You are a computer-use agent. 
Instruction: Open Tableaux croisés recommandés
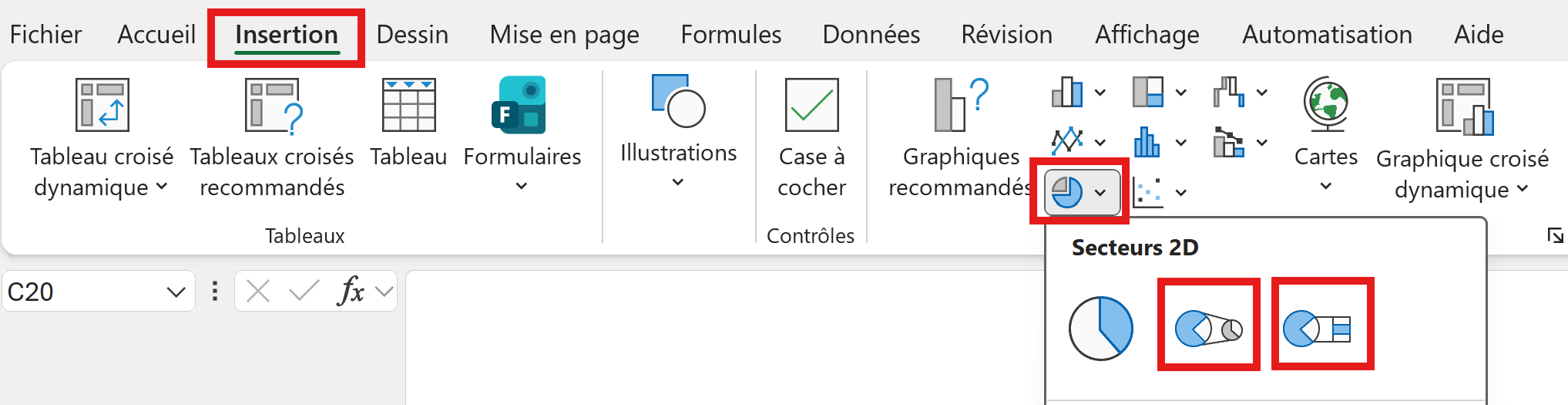click(x=272, y=105)
